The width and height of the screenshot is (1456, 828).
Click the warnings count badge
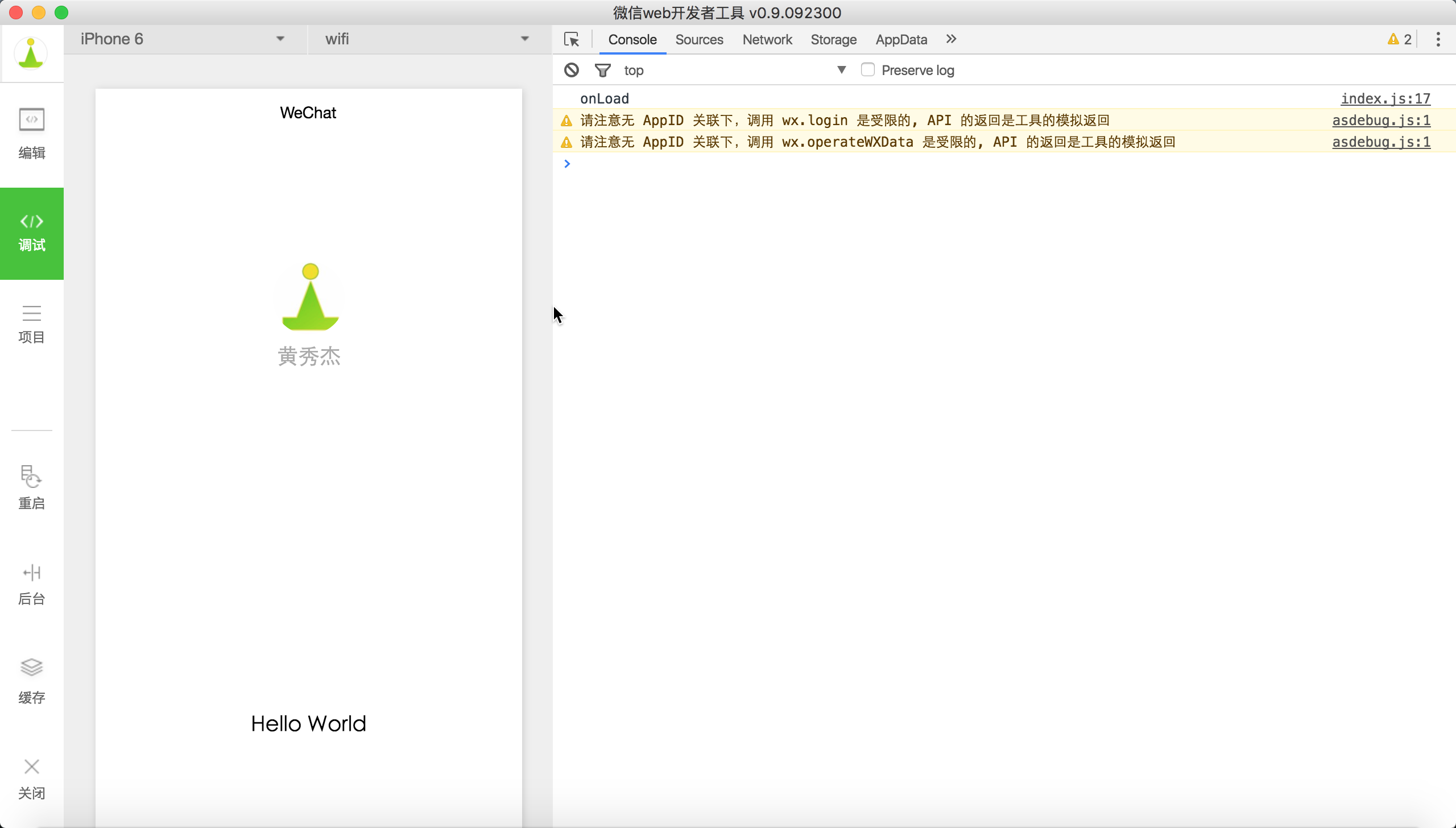[1398, 39]
